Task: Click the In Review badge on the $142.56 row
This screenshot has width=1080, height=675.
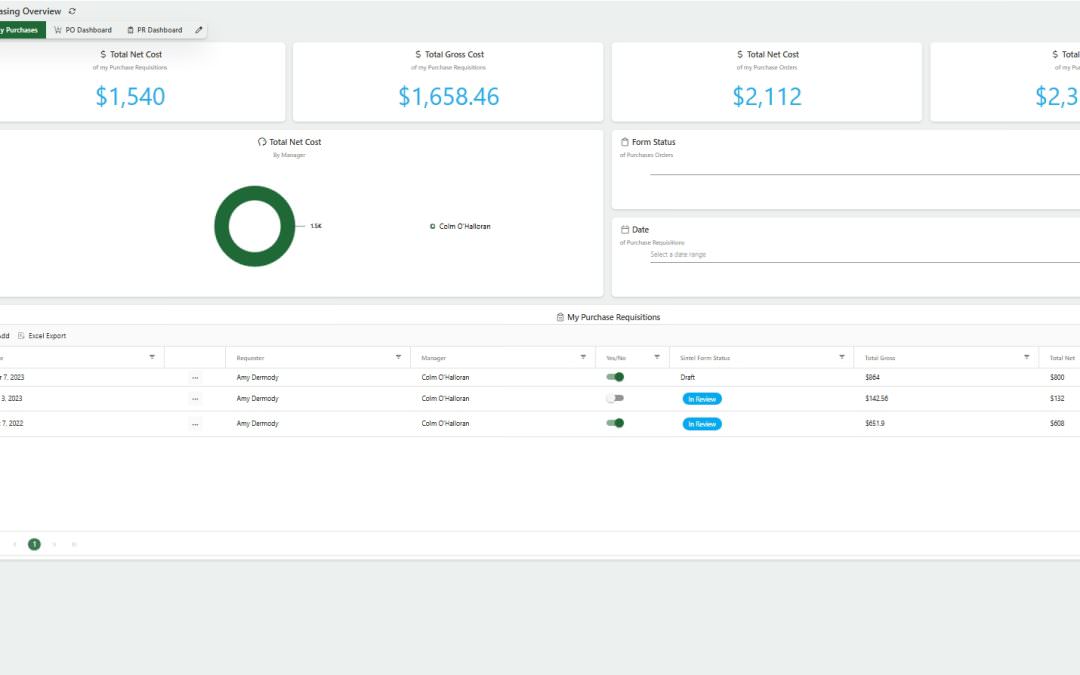Action: [x=702, y=398]
